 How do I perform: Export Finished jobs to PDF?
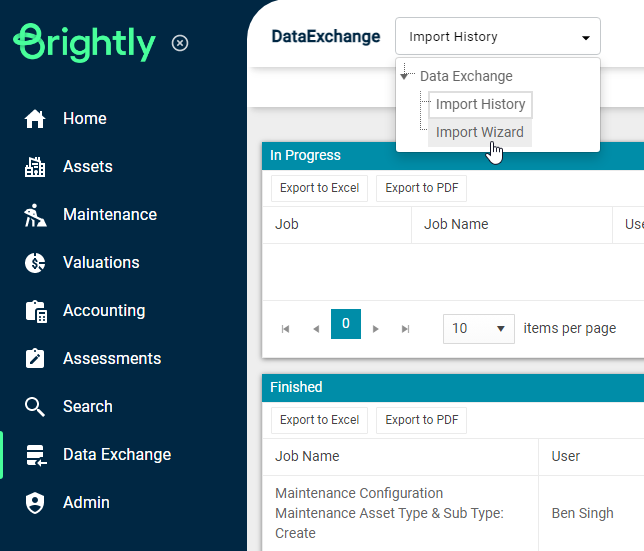[421, 420]
